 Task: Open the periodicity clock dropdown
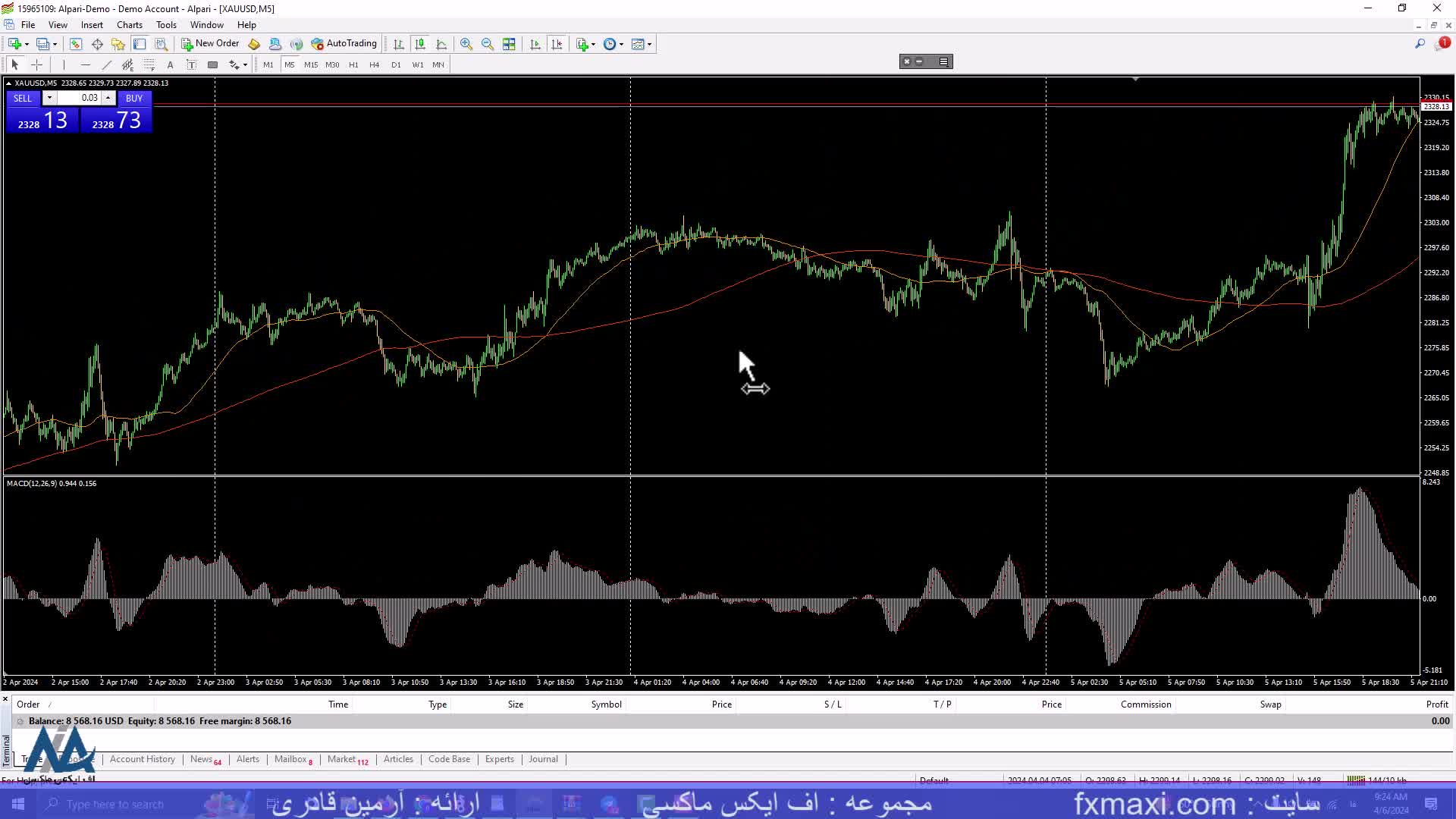pos(621,44)
